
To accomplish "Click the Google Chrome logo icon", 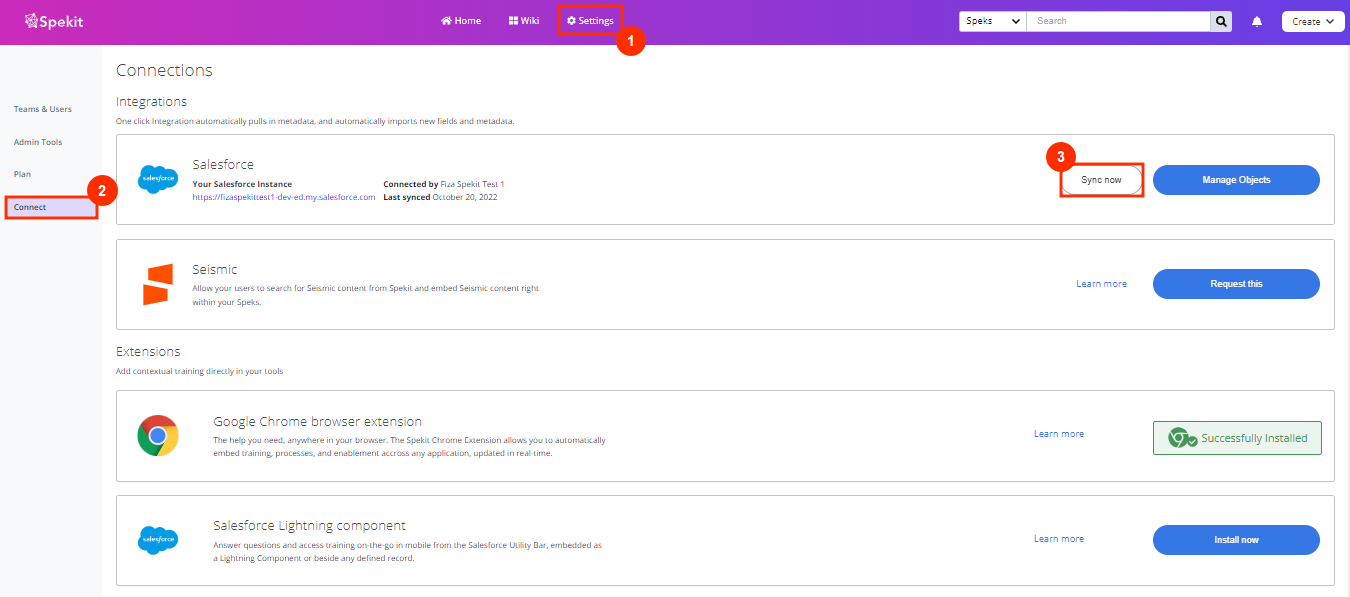I will [x=158, y=436].
